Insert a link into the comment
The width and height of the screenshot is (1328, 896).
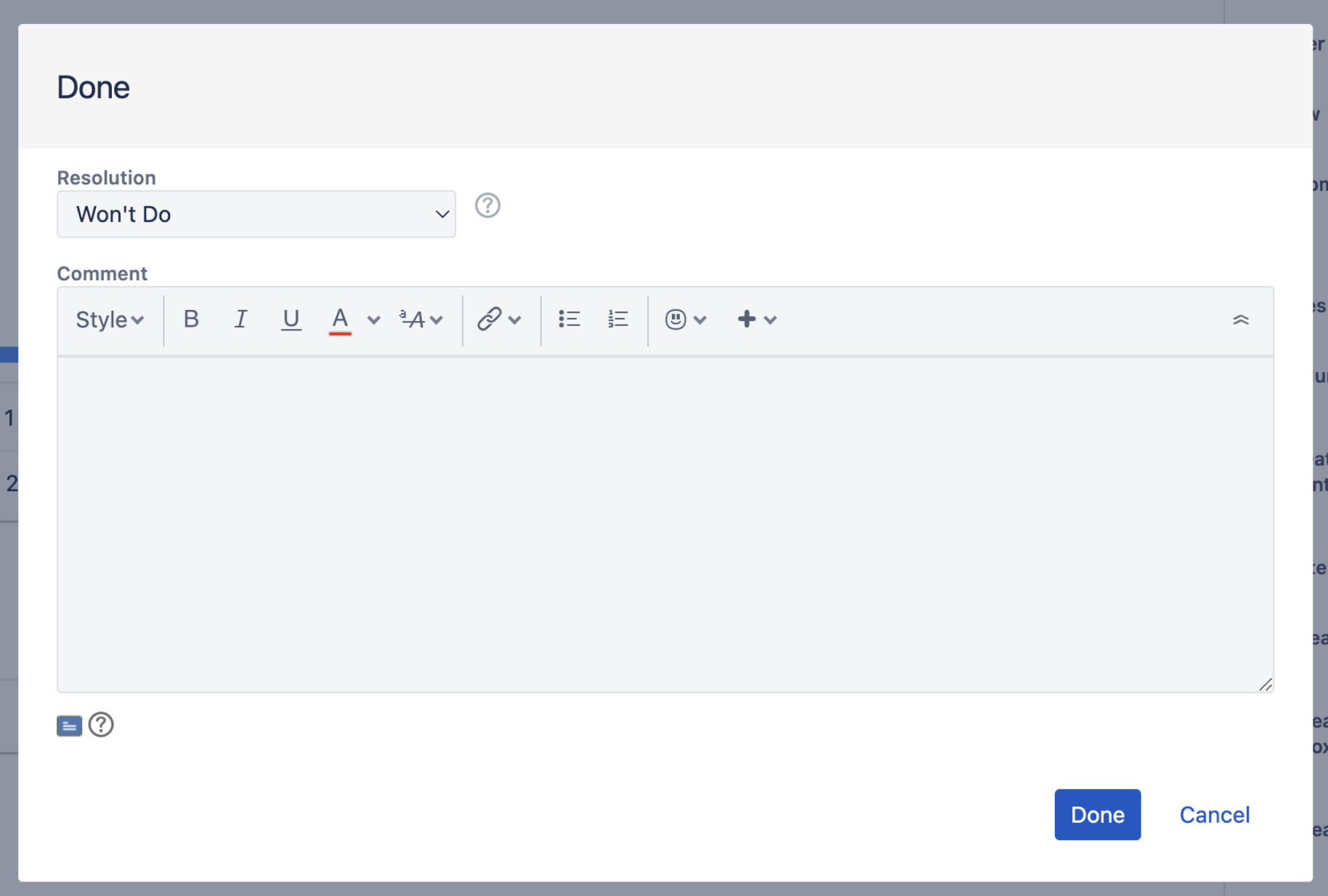tap(488, 319)
